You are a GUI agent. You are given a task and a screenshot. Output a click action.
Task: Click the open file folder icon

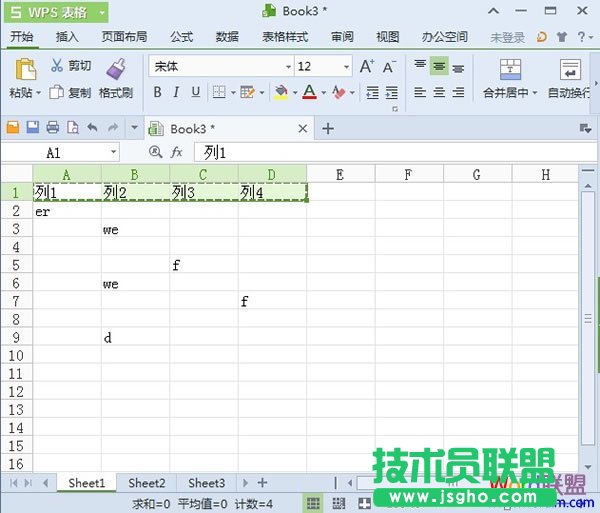(13, 127)
